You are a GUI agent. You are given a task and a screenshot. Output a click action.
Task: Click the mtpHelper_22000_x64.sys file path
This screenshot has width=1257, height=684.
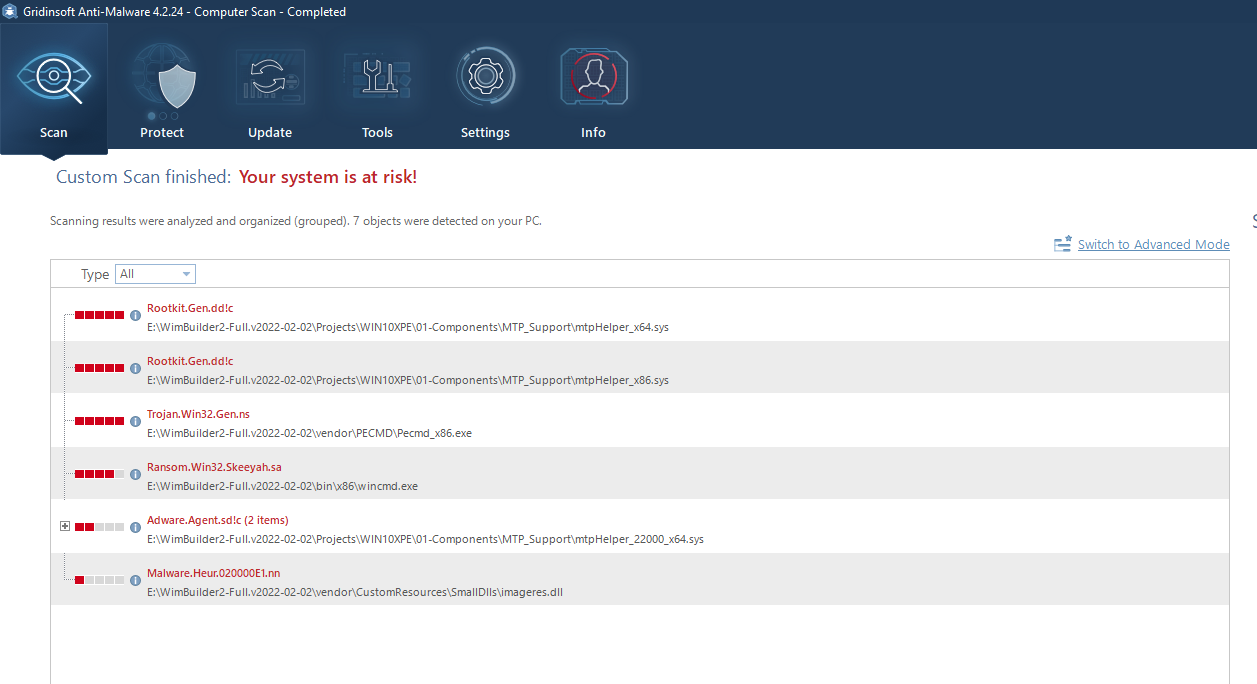pos(425,539)
